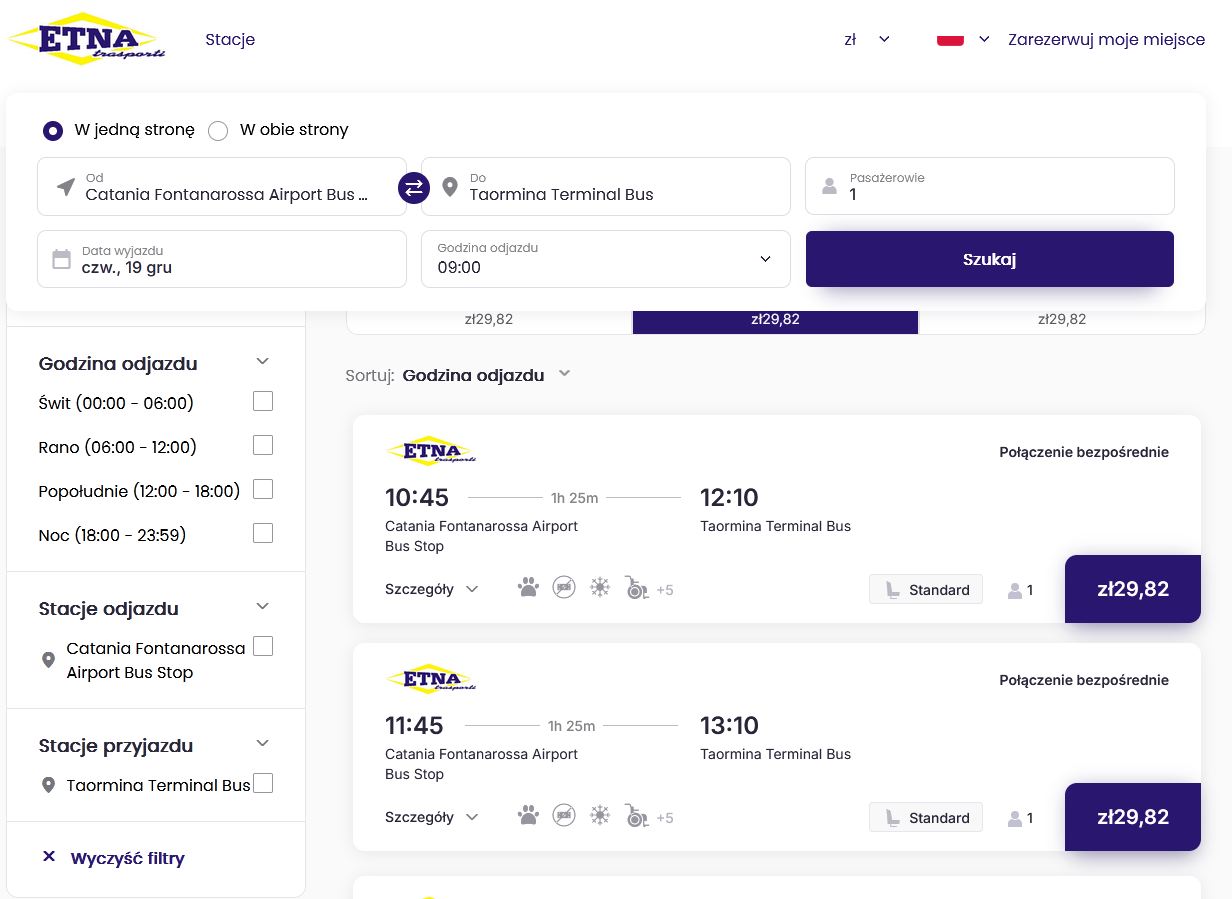1232x899 pixels.
Task: Click no smoking icon on 11:45 trip
Action: pyautogui.click(x=564, y=816)
